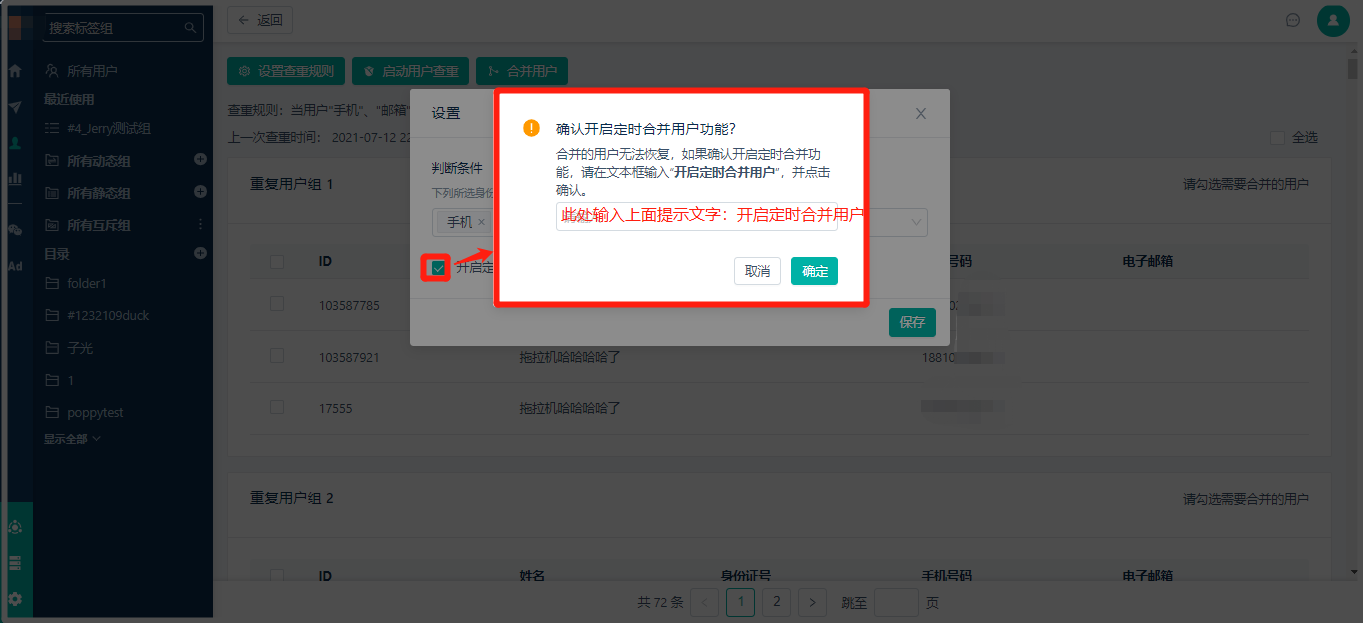Open the settings gear at rail bottom
This screenshot has height=623, width=1363.
click(15, 600)
